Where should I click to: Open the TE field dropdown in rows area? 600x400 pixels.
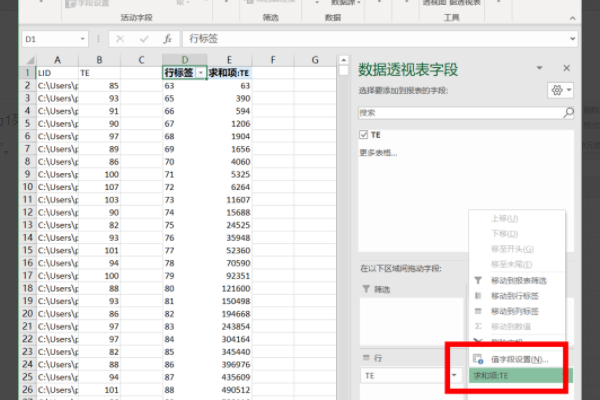pyautogui.click(x=455, y=376)
